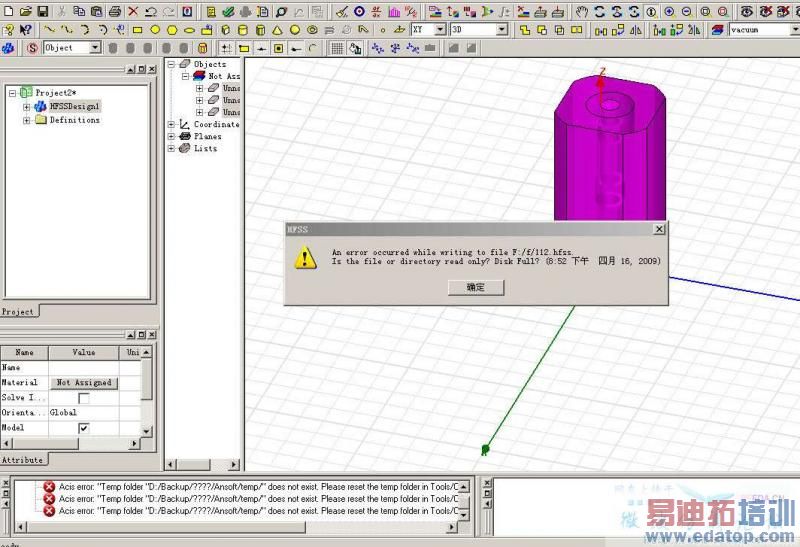Image resolution: width=800 pixels, height=547 pixels.
Task: Click the Undo arrow icon
Action: coord(150,12)
